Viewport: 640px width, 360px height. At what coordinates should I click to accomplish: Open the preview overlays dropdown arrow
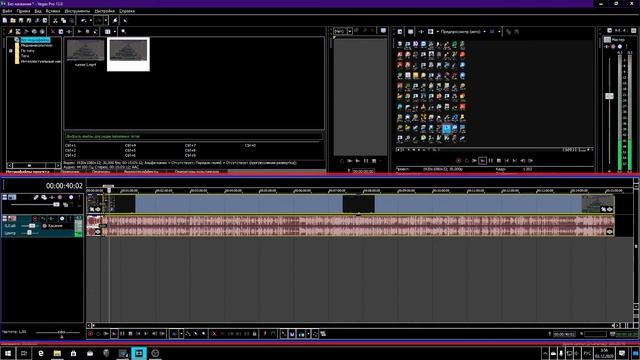[x=499, y=31]
